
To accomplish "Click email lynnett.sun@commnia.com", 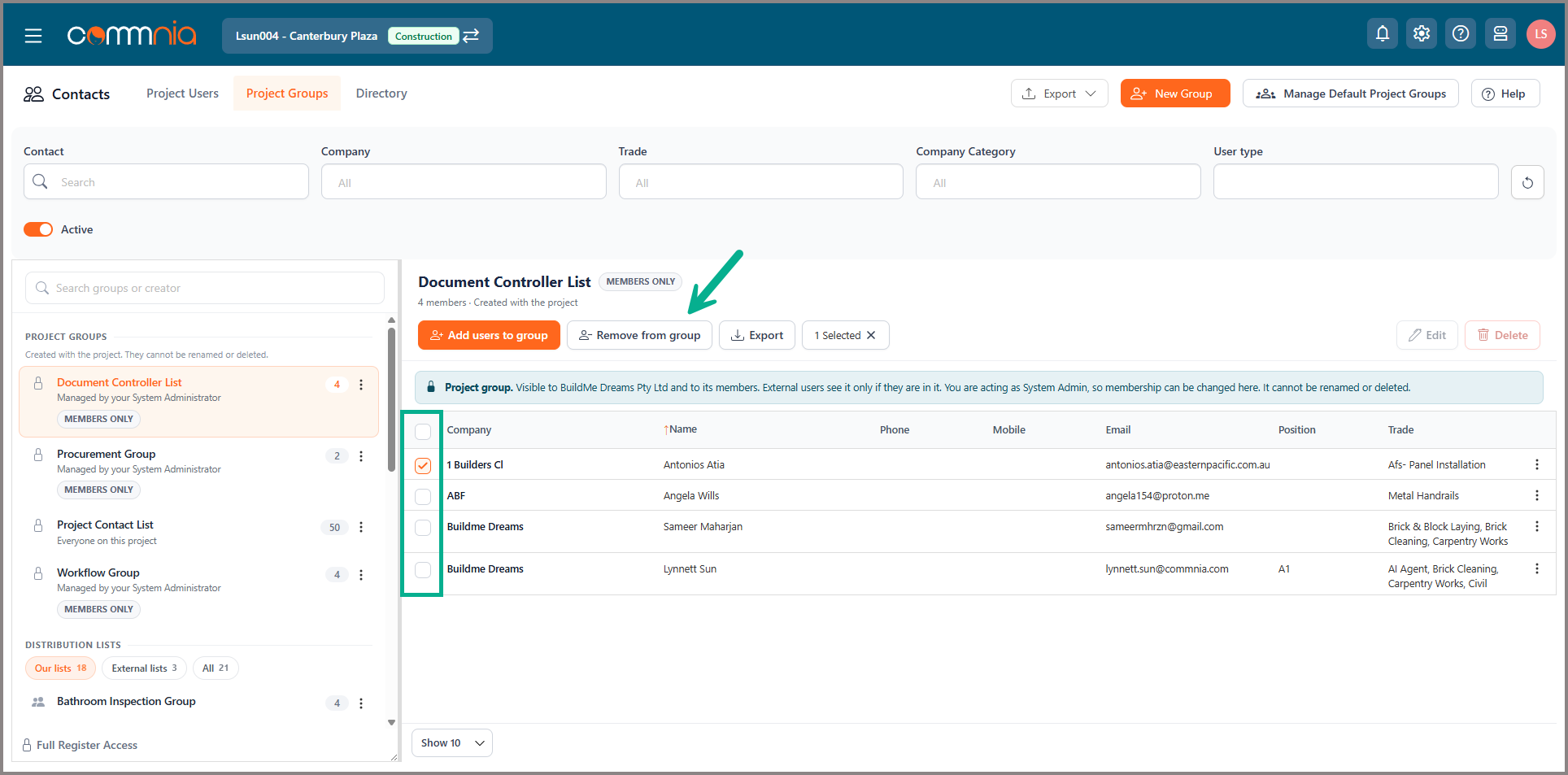I will point(1167,569).
